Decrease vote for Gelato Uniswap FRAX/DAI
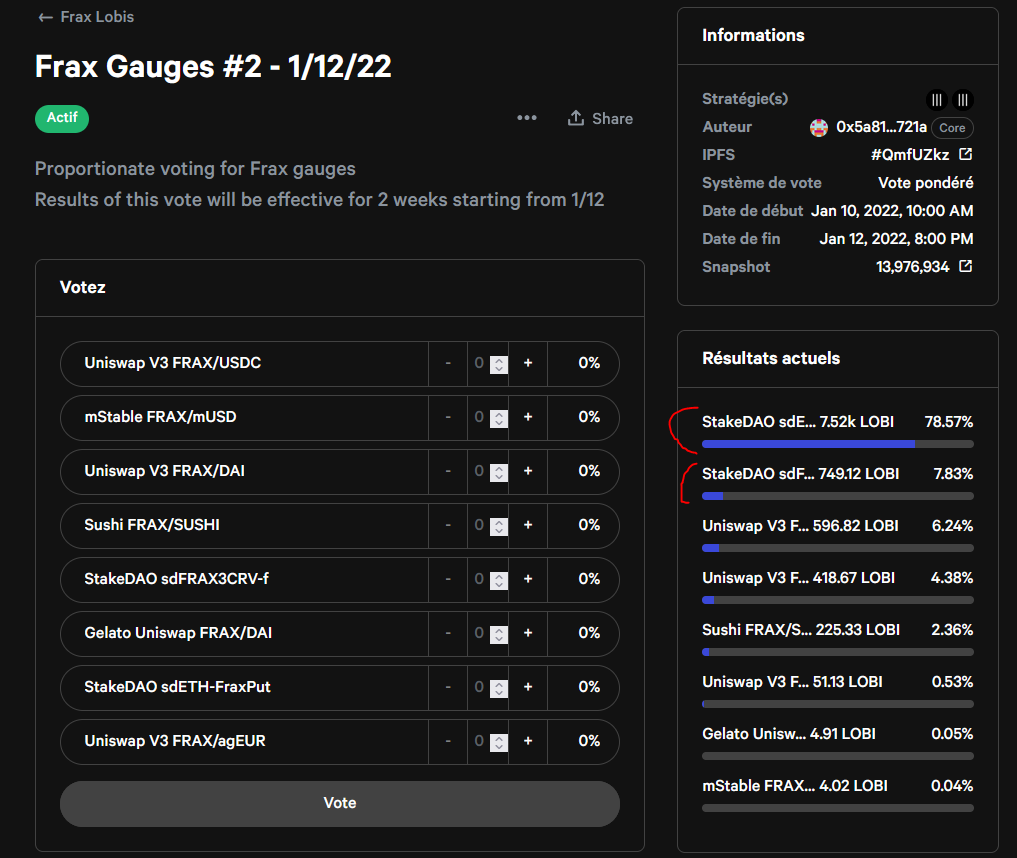The width and height of the screenshot is (1017, 858). pos(448,633)
